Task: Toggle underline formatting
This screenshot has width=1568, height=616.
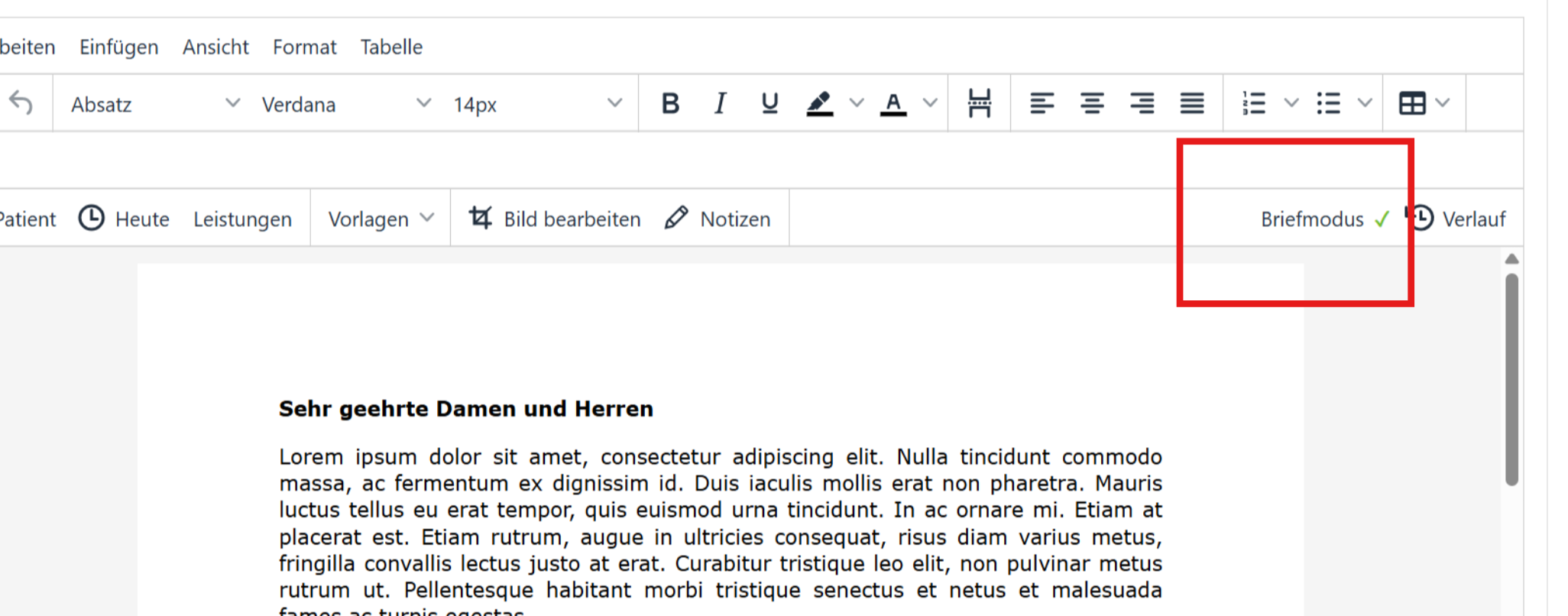Action: (x=769, y=103)
